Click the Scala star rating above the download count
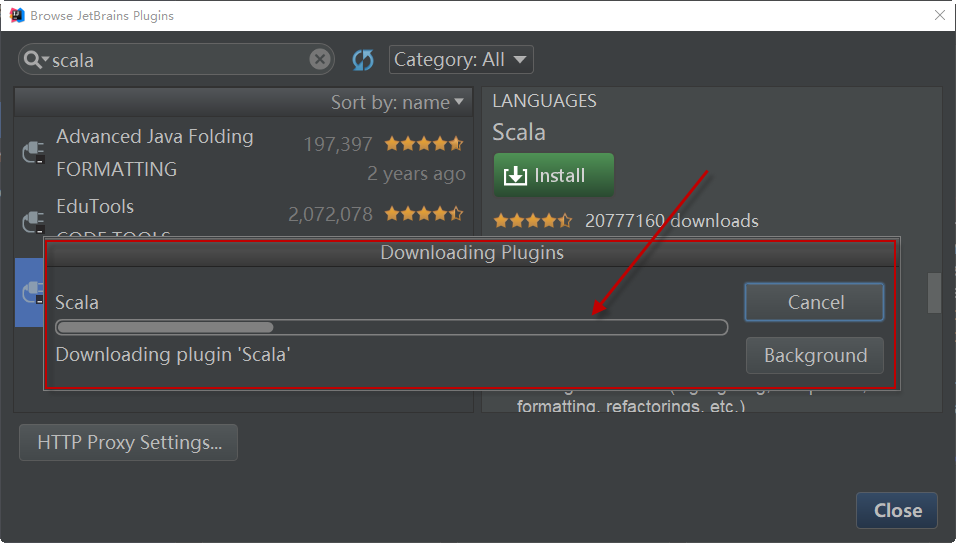 pos(533,221)
